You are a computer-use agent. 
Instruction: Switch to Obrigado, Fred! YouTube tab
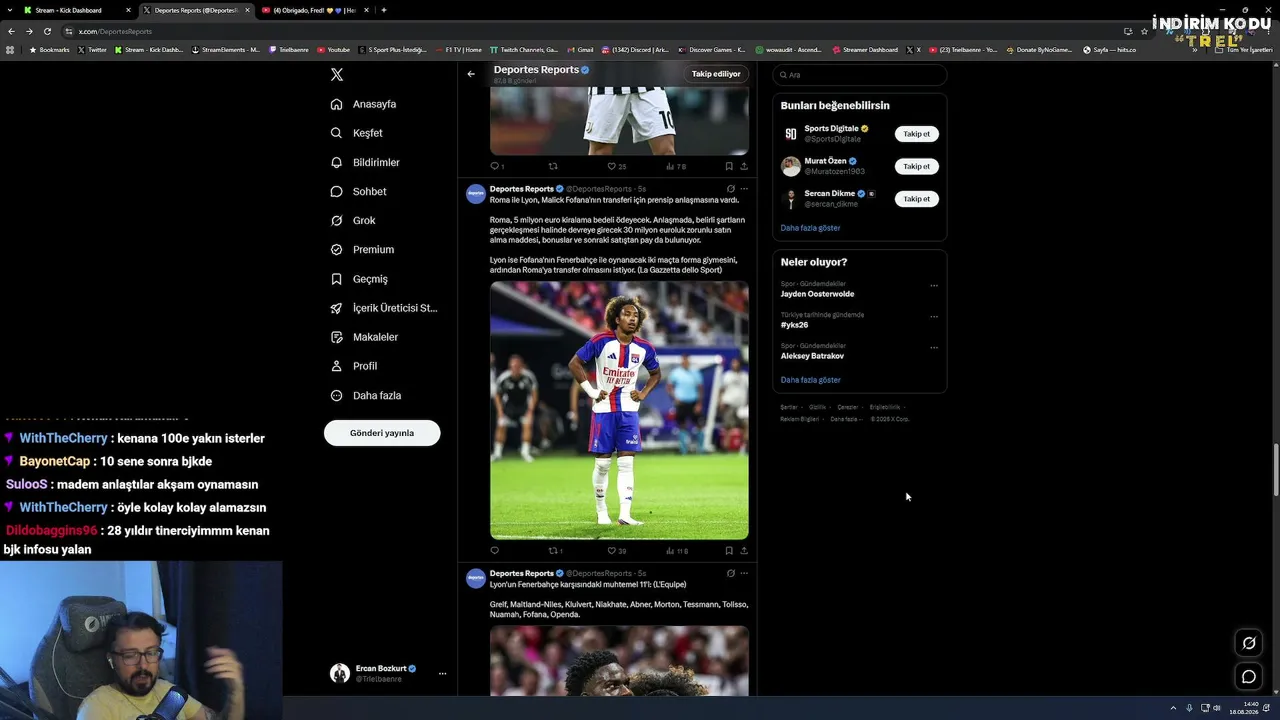pos(314,10)
